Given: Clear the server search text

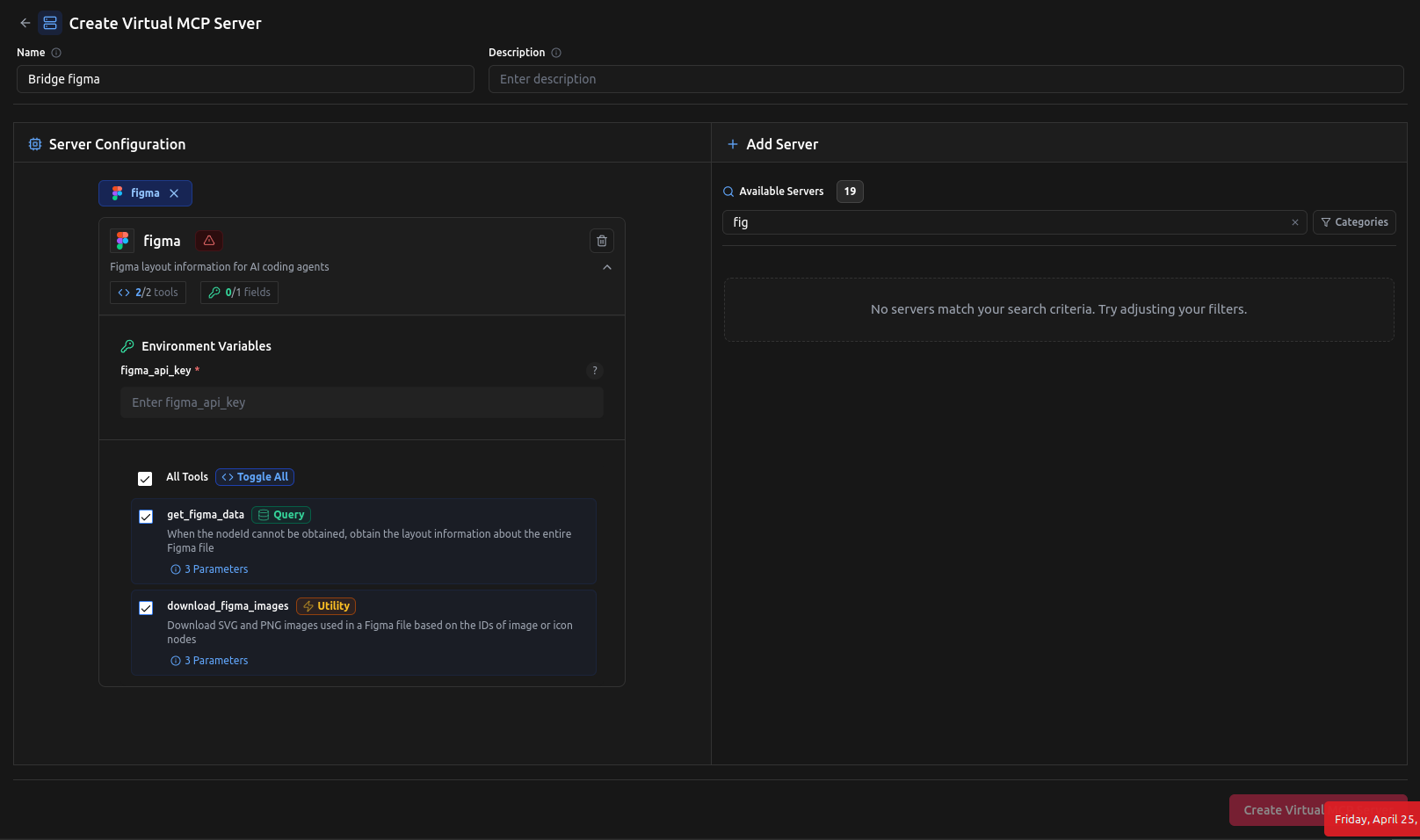Looking at the screenshot, I should (x=1294, y=222).
